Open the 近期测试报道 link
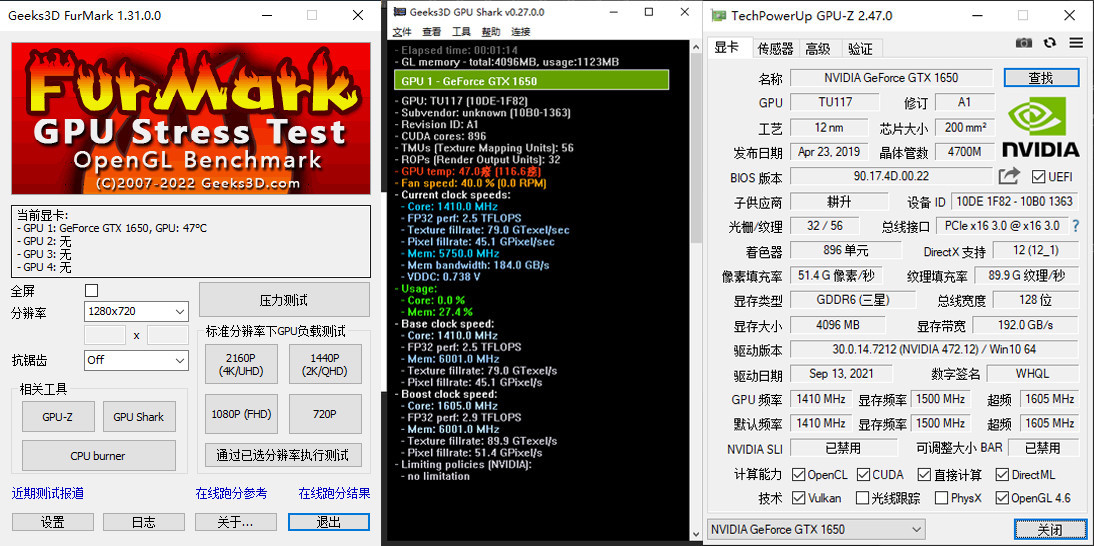The height and width of the screenshot is (546, 1094). click(48, 493)
